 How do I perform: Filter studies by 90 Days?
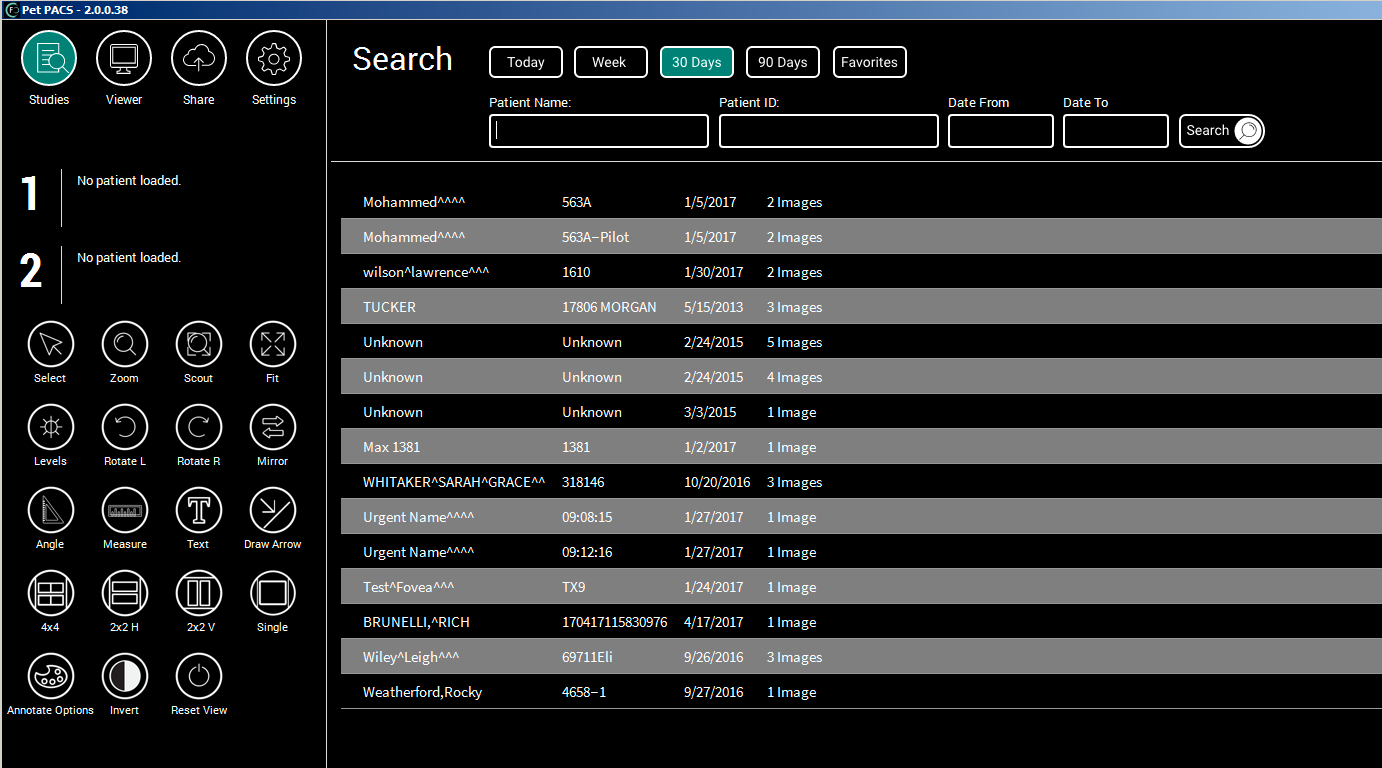(783, 62)
